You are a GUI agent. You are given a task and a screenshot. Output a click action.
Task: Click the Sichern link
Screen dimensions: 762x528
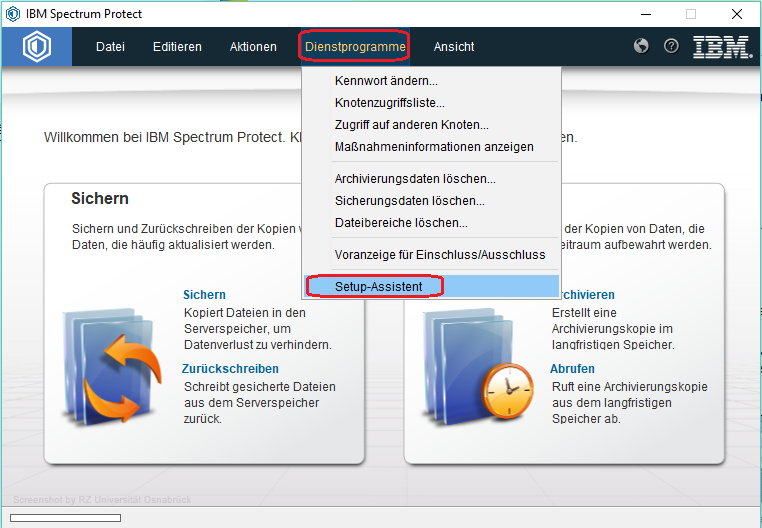(204, 295)
